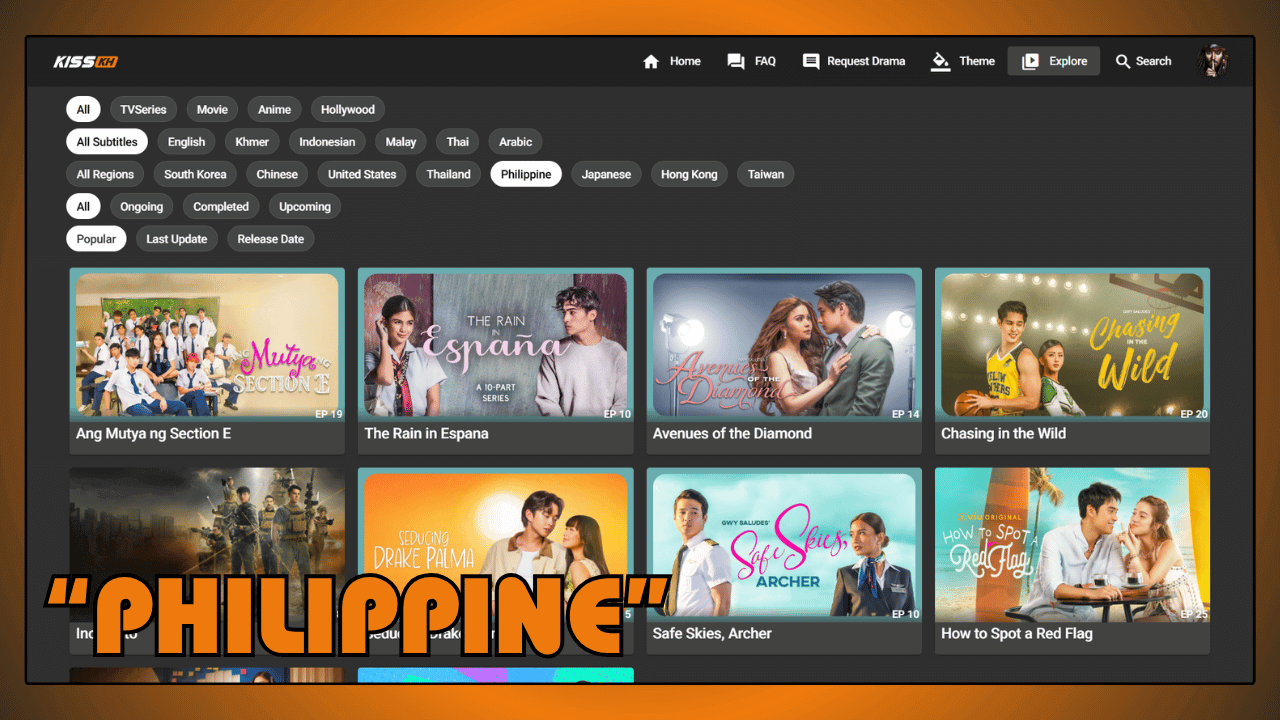Filter by Ongoing status
1280x720 pixels.
[142, 207]
